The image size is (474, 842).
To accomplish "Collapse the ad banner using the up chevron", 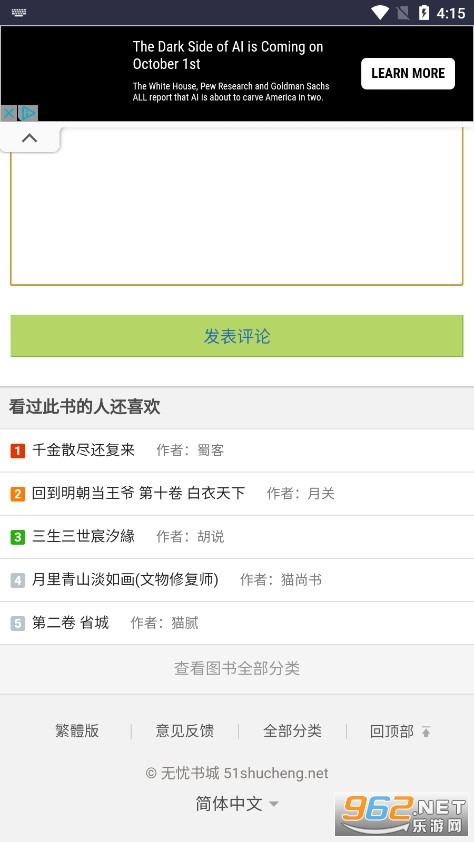I will coord(30,139).
